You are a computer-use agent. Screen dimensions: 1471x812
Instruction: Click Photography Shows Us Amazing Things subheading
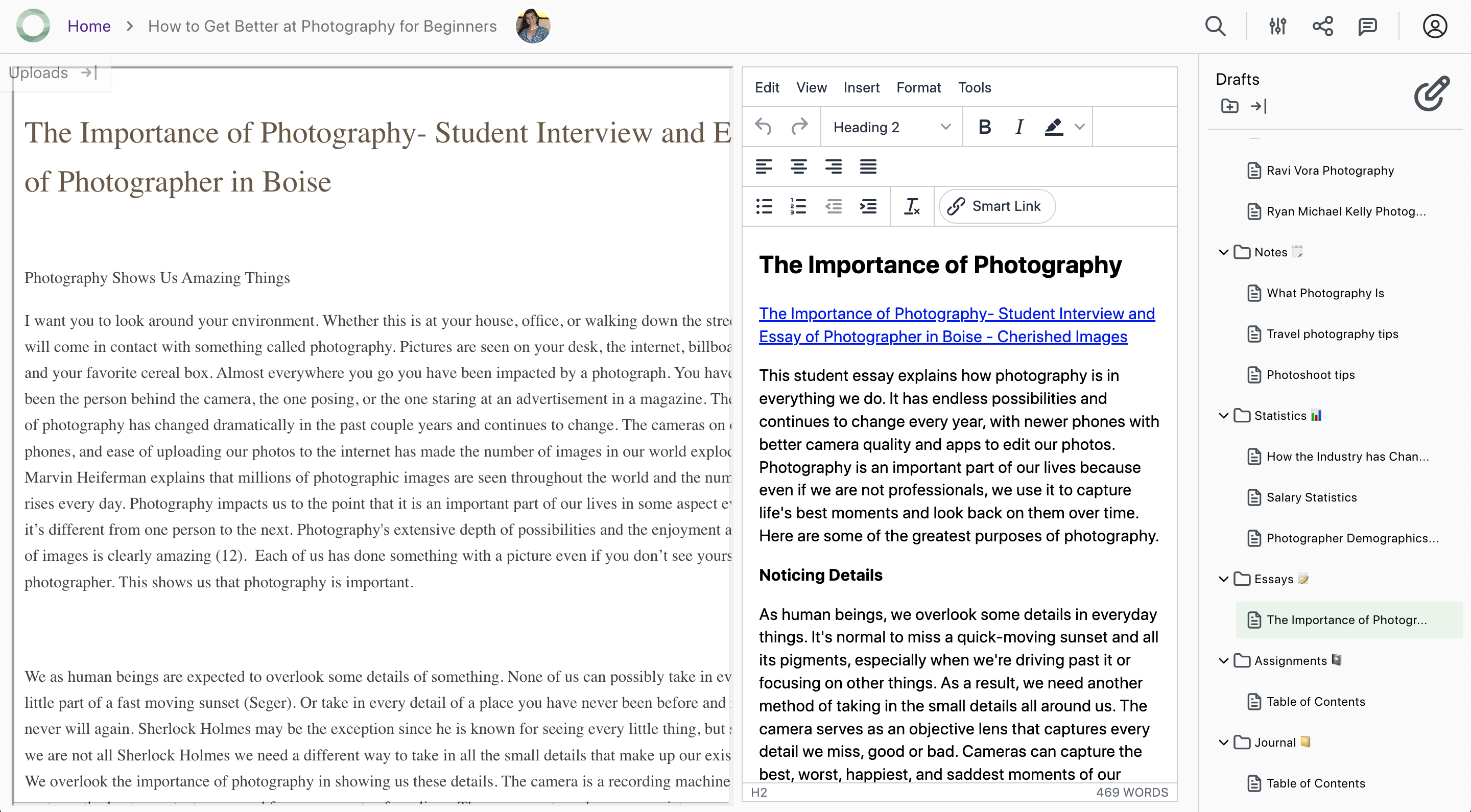[157, 277]
